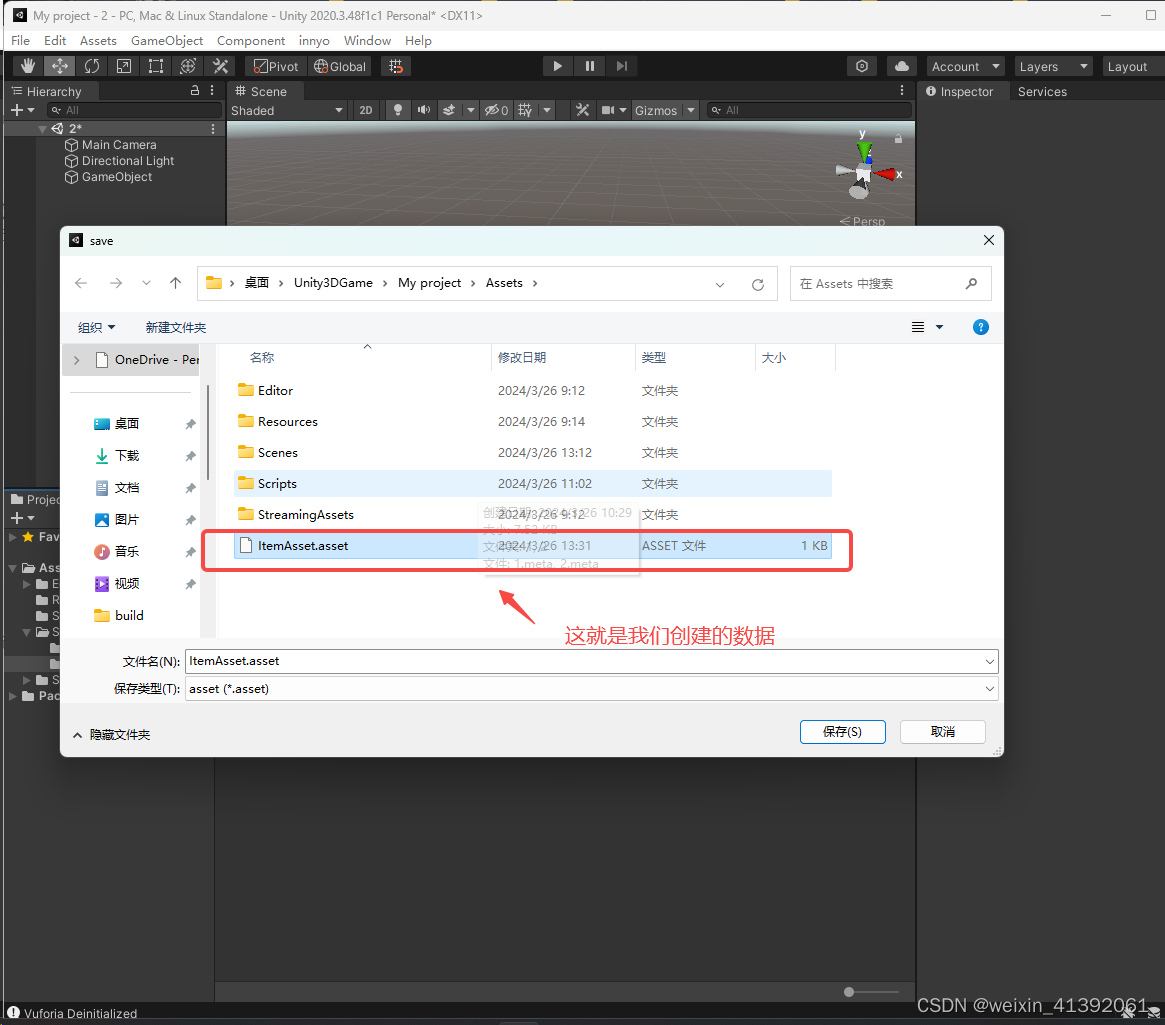
Task: Switch to the Services tab
Action: click(1042, 91)
